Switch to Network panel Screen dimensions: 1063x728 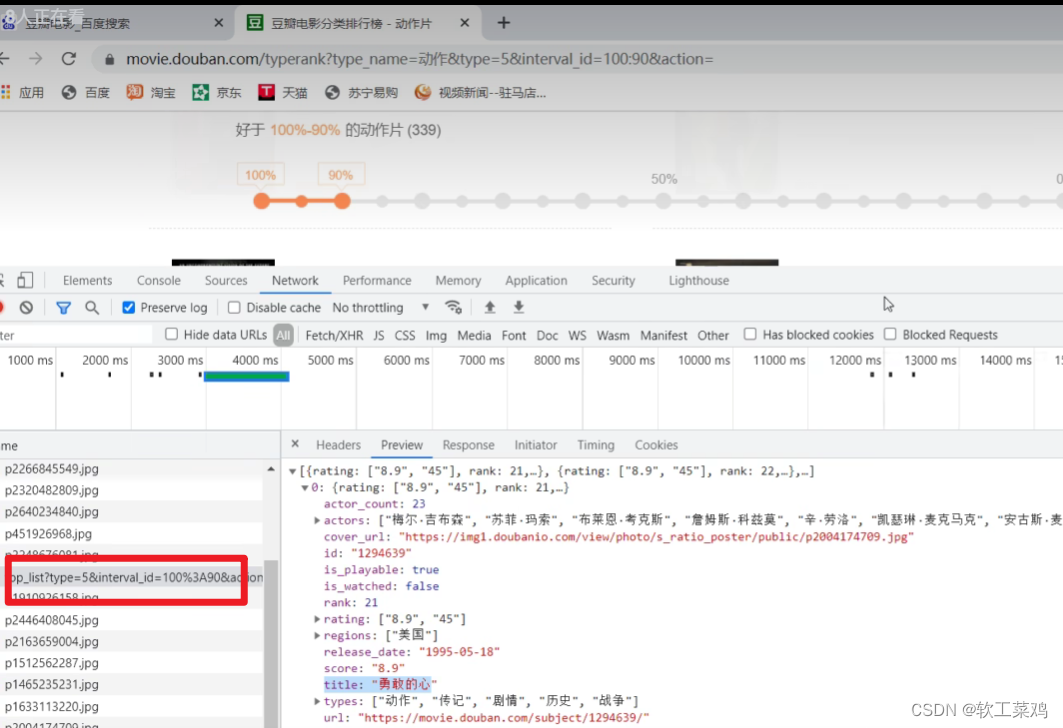[x=295, y=281]
